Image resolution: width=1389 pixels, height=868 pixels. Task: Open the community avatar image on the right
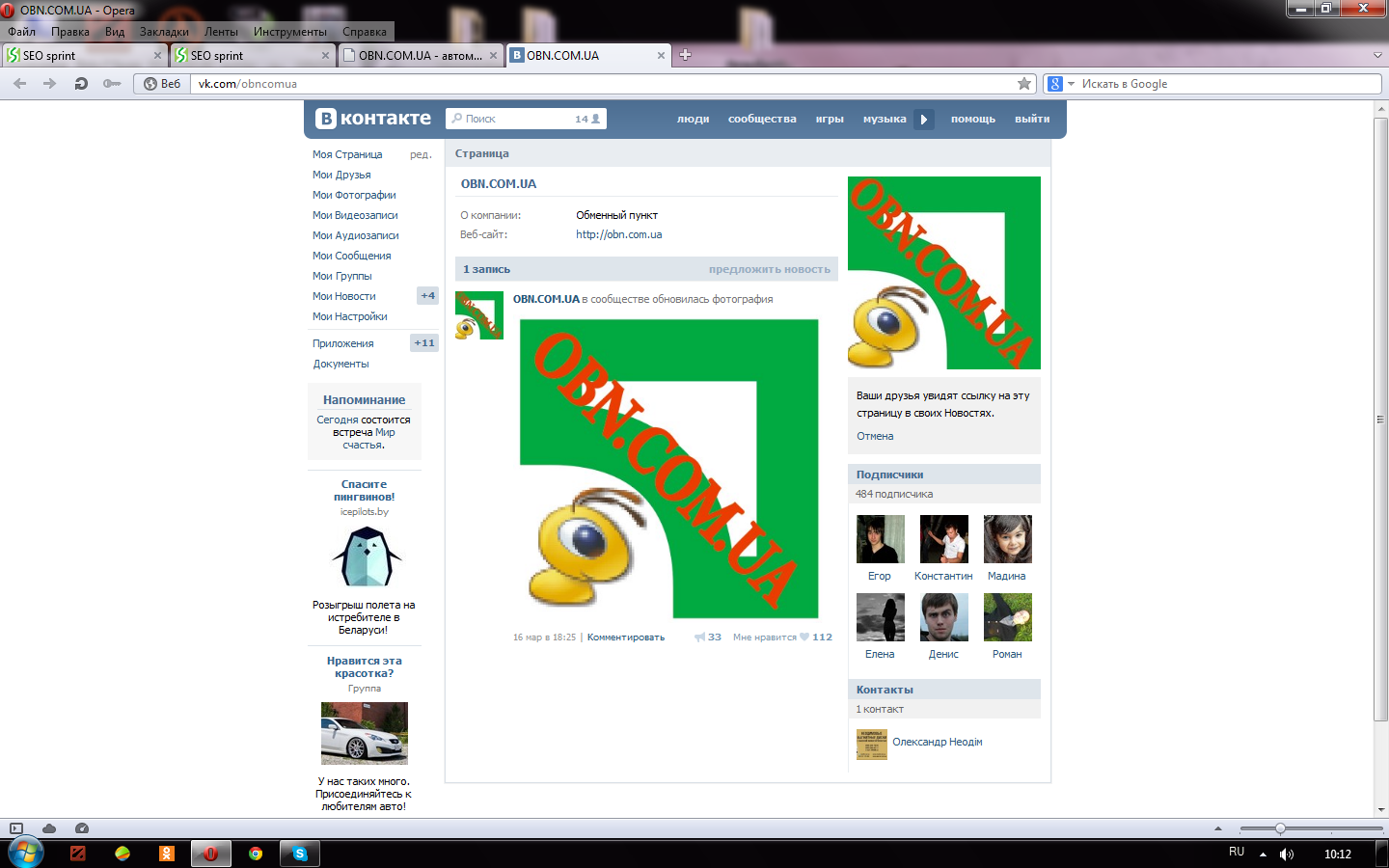pyautogui.click(x=944, y=273)
